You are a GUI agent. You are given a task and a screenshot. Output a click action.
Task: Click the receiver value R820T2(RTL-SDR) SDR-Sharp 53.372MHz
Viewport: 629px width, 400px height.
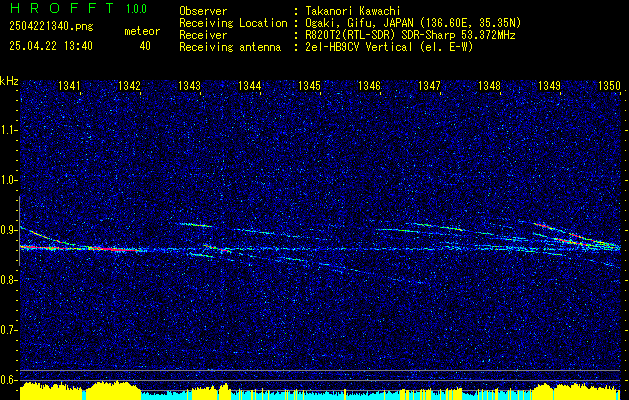click(410, 35)
